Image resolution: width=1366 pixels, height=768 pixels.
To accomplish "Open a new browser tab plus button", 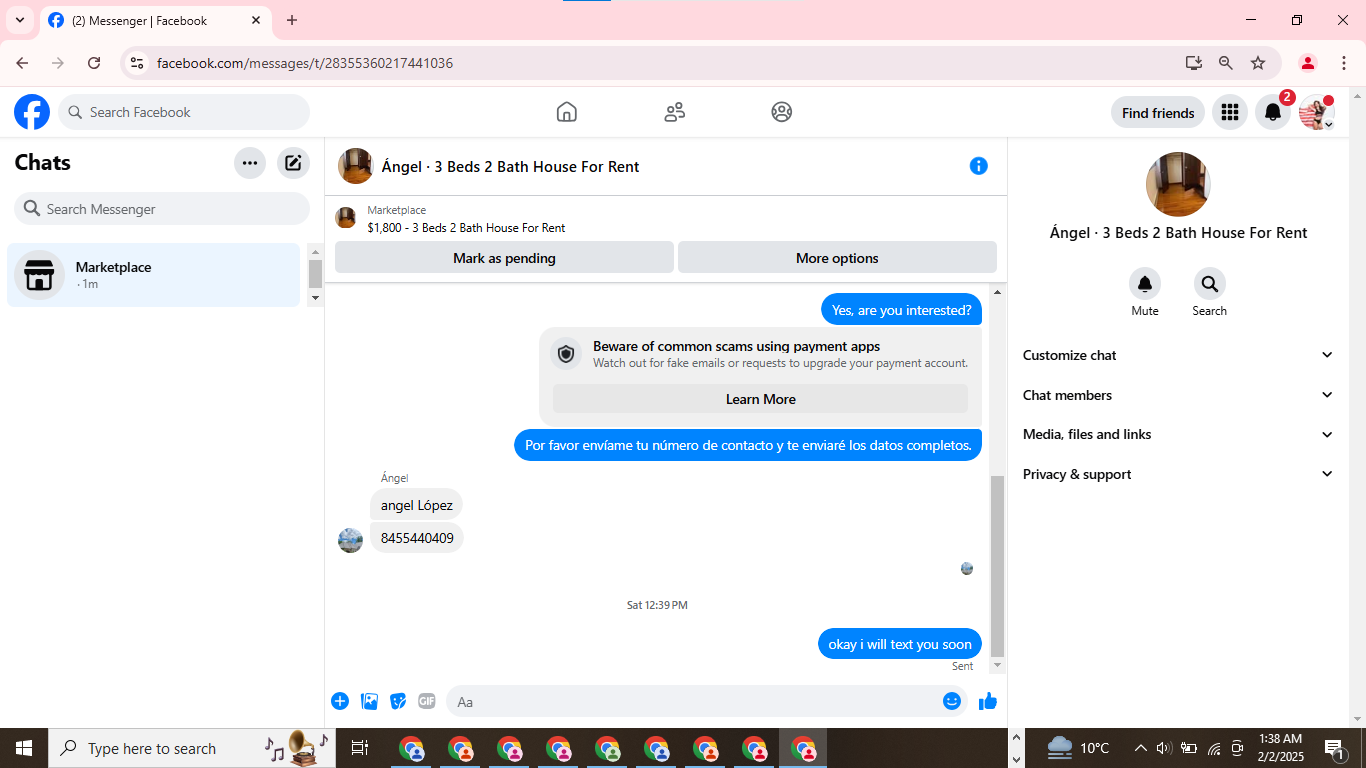I will click(x=292, y=20).
